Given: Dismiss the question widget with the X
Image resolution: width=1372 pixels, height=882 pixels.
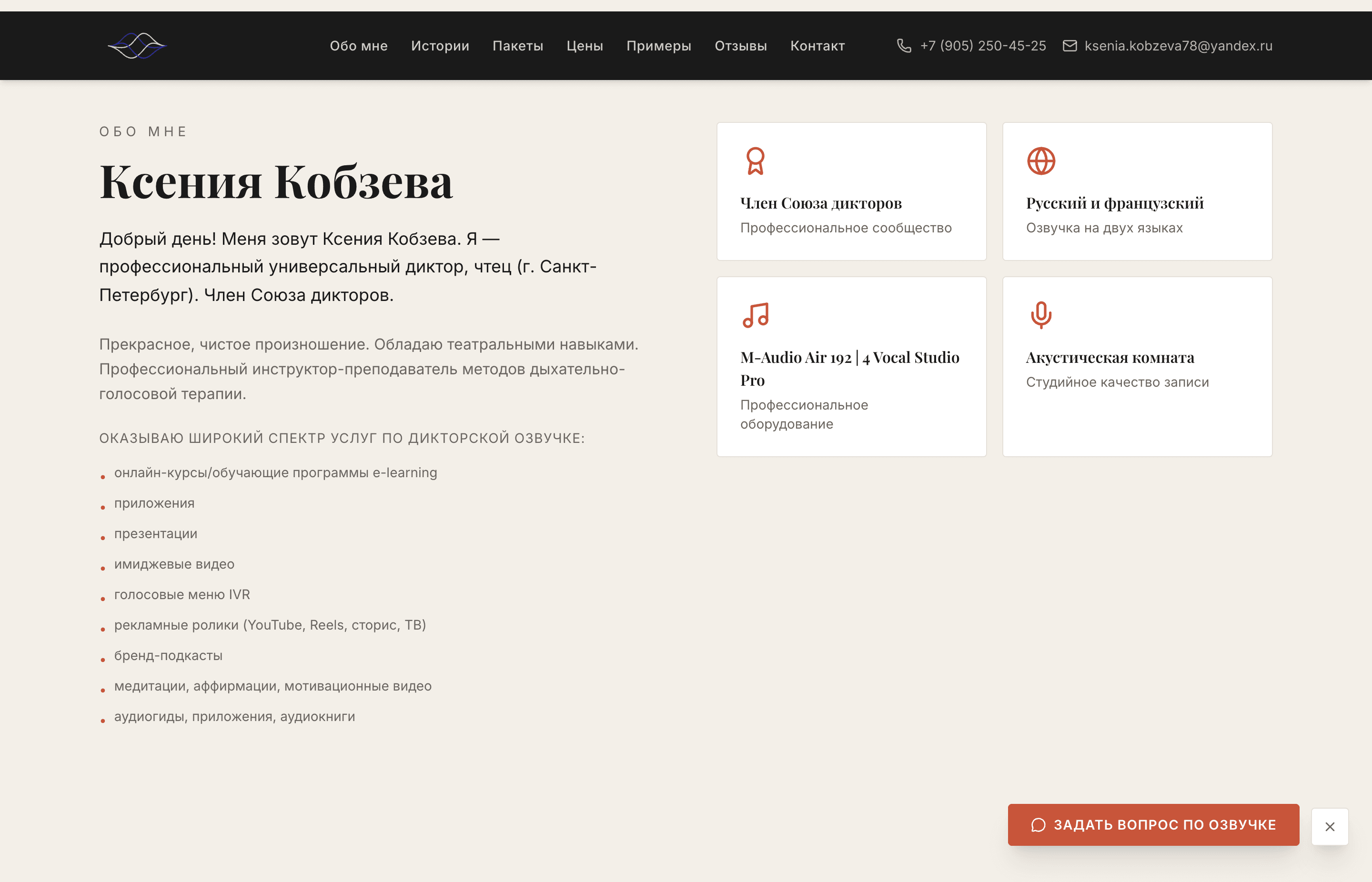Looking at the screenshot, I should pos(1330,826).
